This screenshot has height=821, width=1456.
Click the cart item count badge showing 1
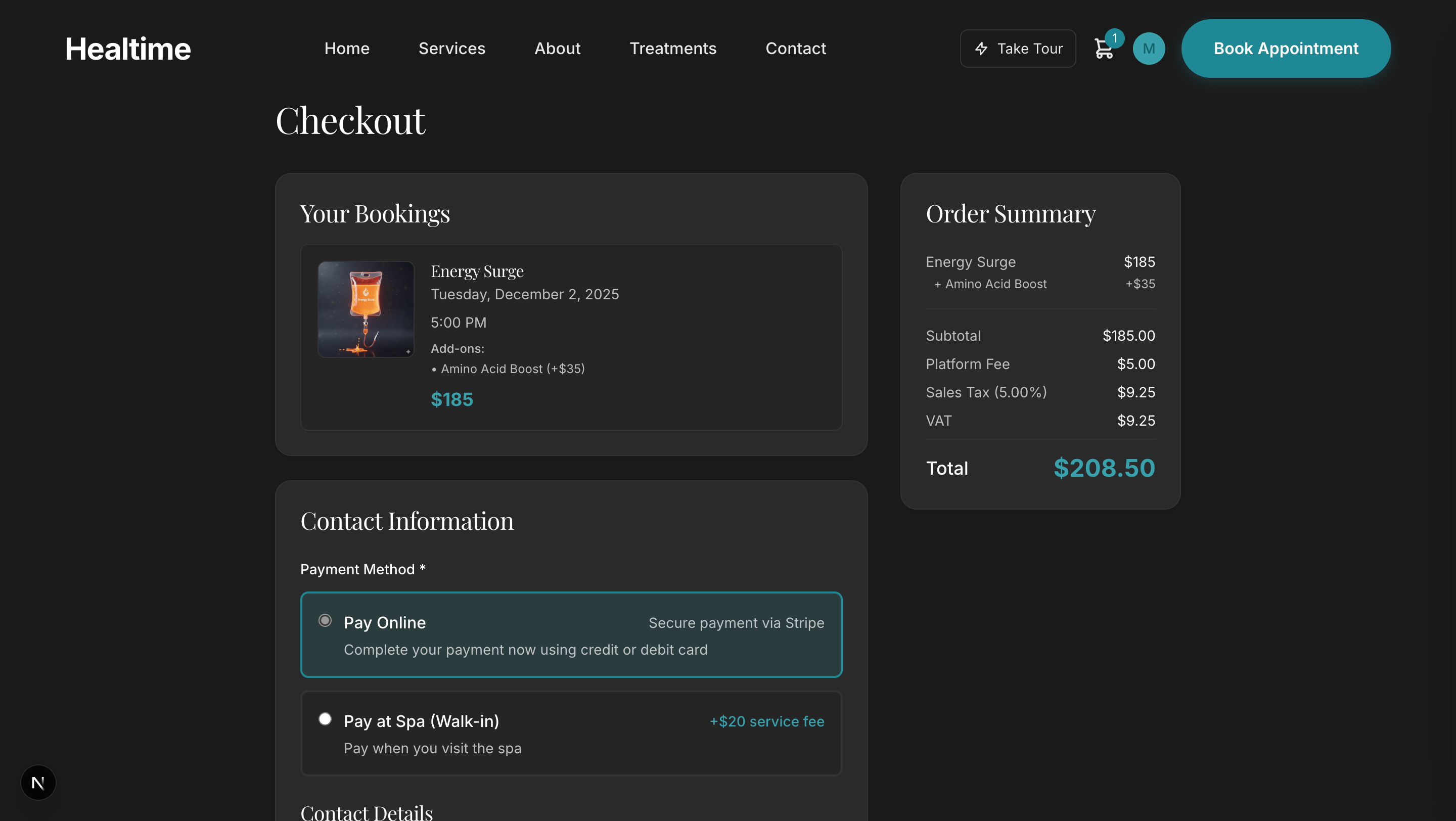[x=1114, y=37]
